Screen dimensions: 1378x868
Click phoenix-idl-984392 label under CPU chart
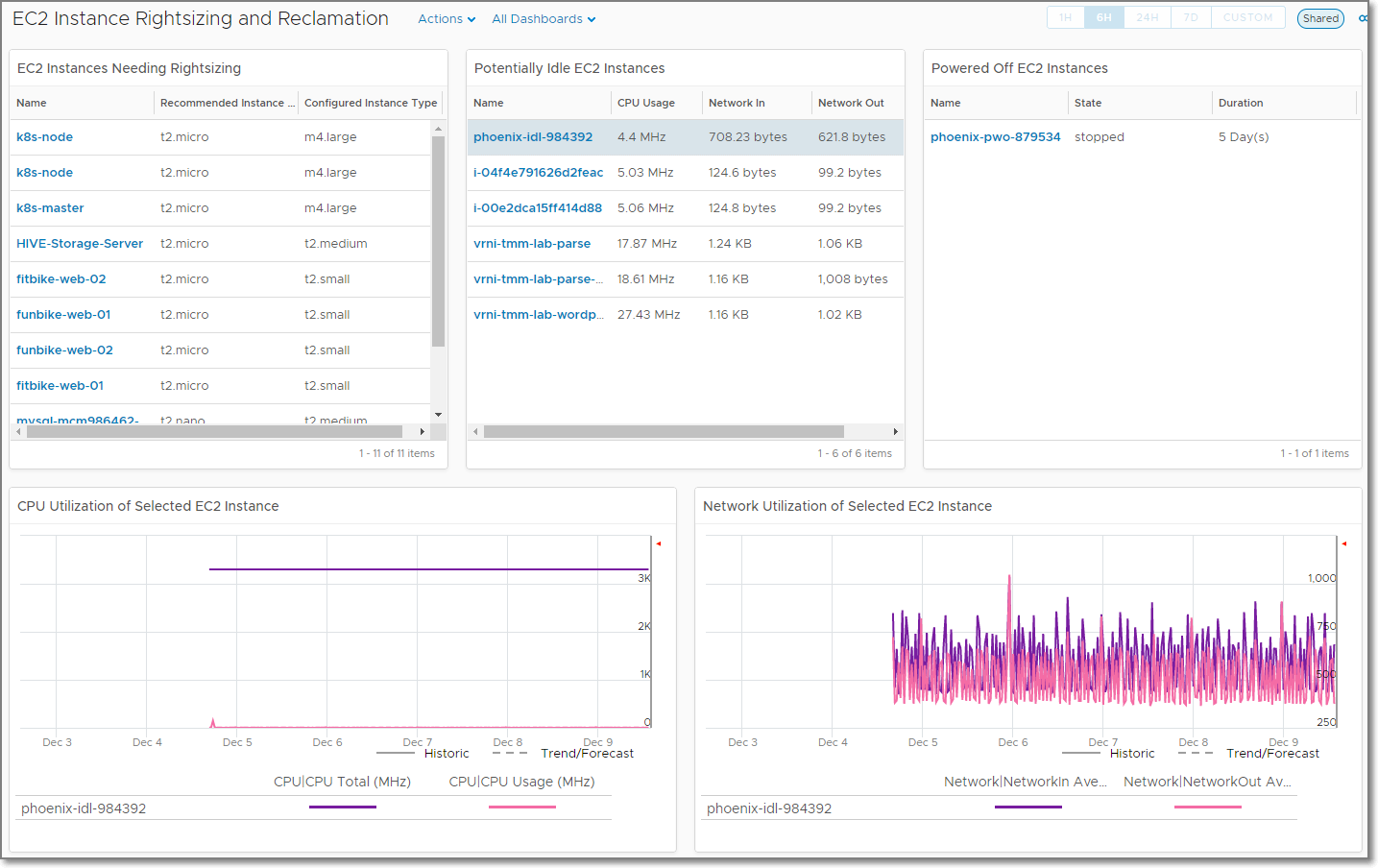click(84, 808)
